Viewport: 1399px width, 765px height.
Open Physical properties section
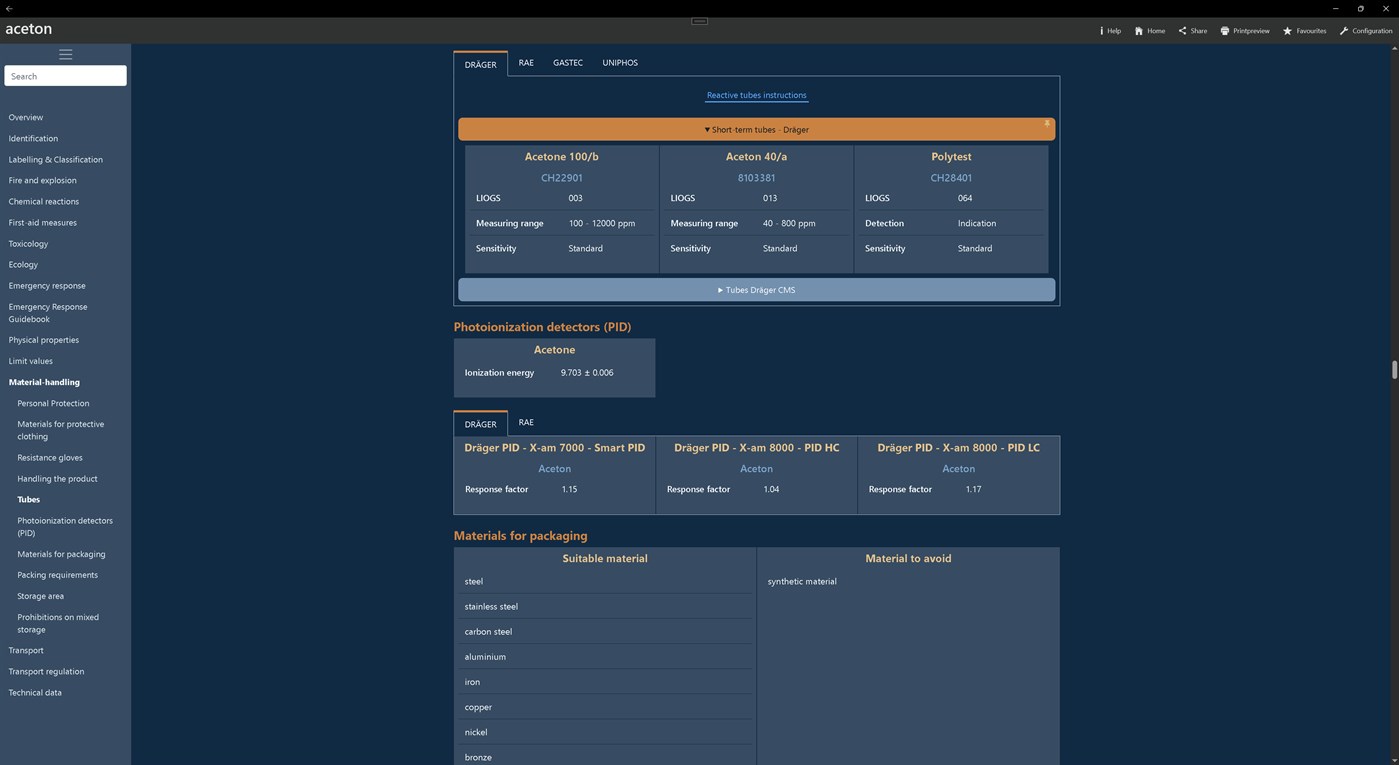(x=44, y=340)
